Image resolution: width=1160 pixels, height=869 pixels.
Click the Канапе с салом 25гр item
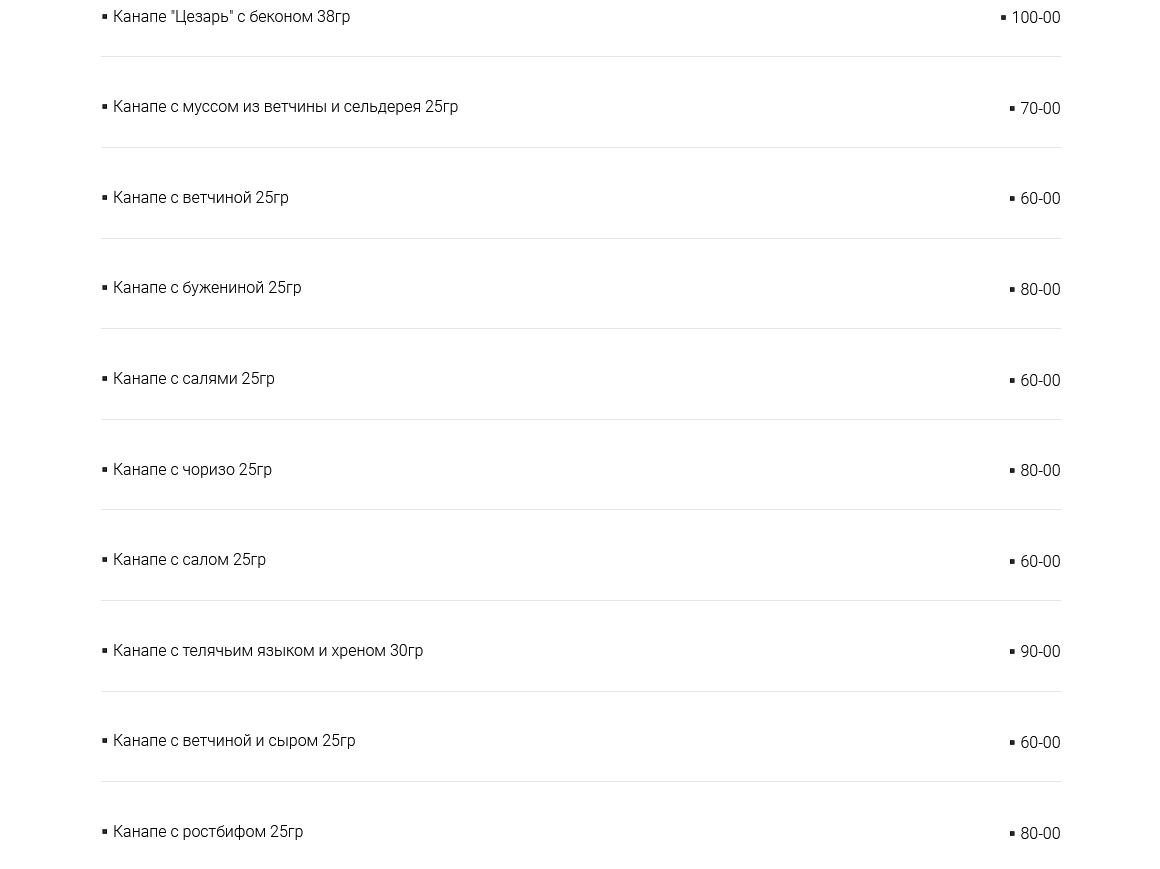pos(189,560)
